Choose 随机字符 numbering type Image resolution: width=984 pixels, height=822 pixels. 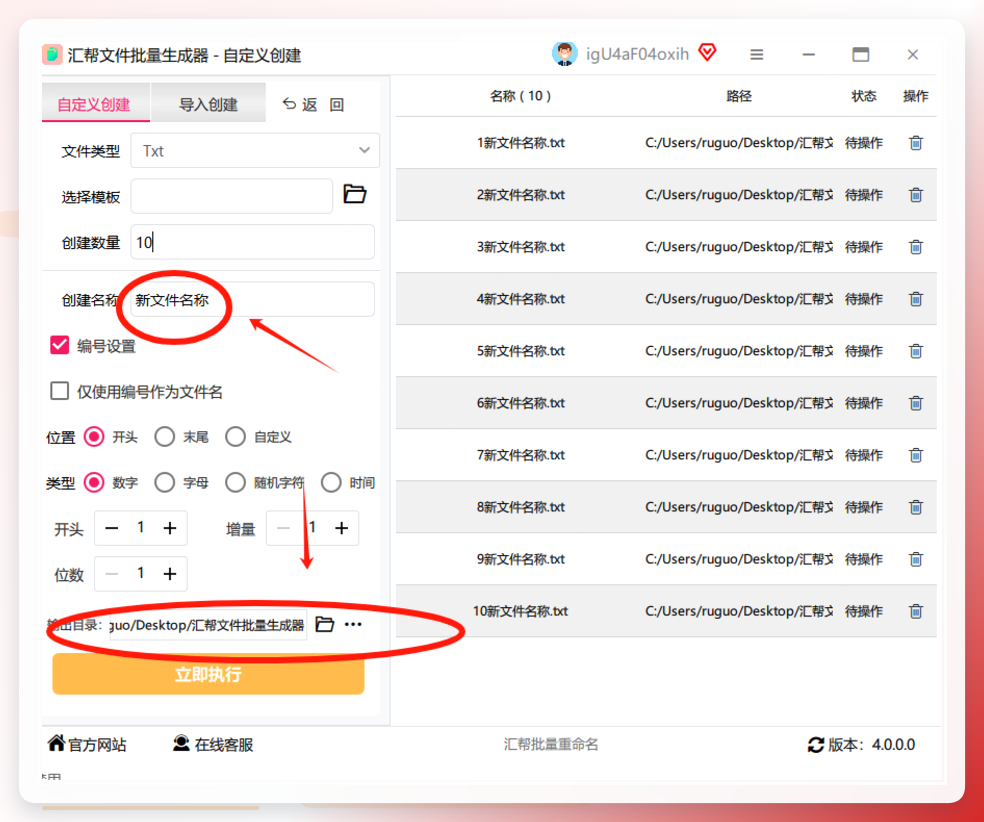pos(235,483)
